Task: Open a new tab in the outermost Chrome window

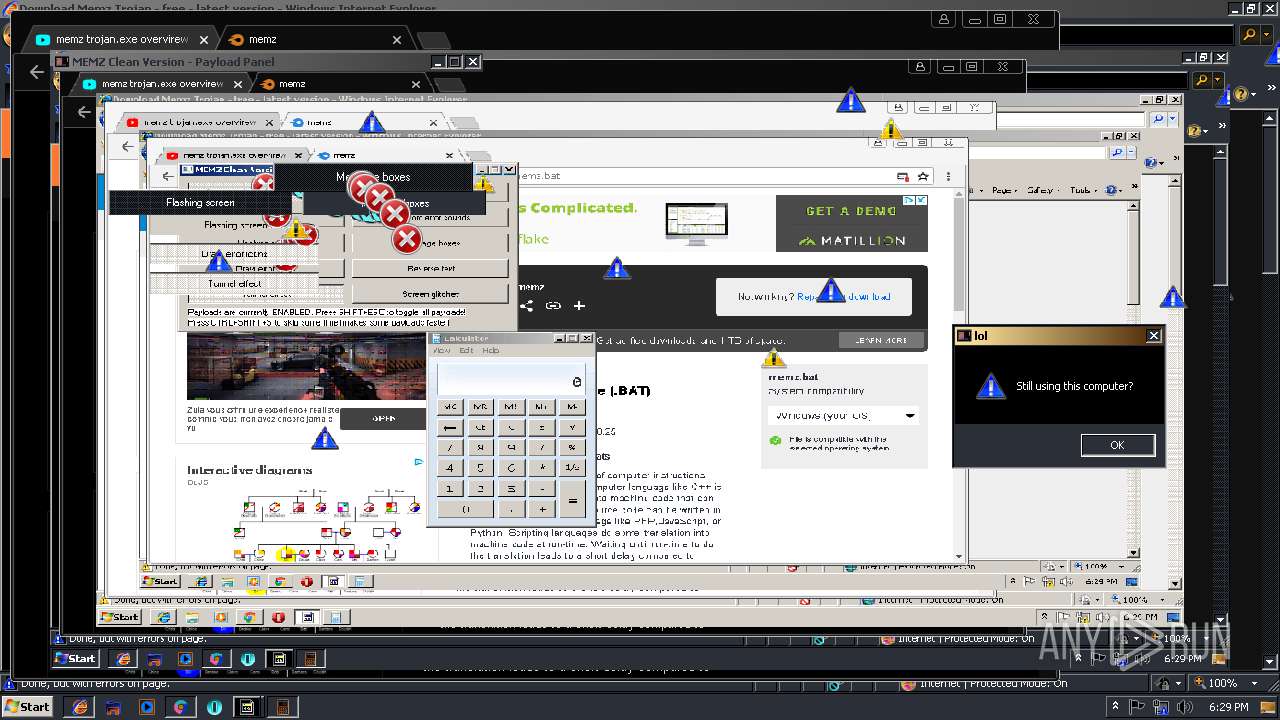Action: (x=433, y=40)
